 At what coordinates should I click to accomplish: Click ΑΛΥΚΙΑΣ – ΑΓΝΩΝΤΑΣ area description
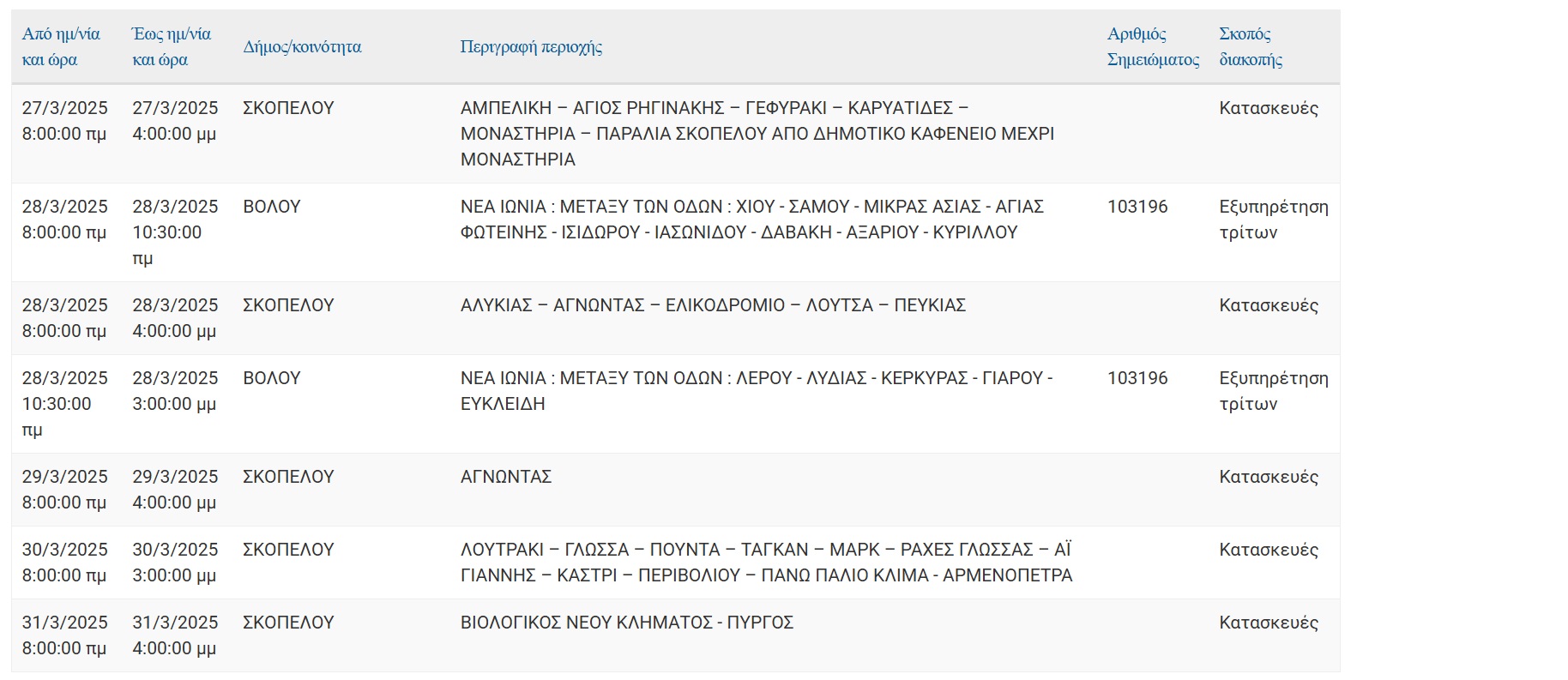click(713, 305)
